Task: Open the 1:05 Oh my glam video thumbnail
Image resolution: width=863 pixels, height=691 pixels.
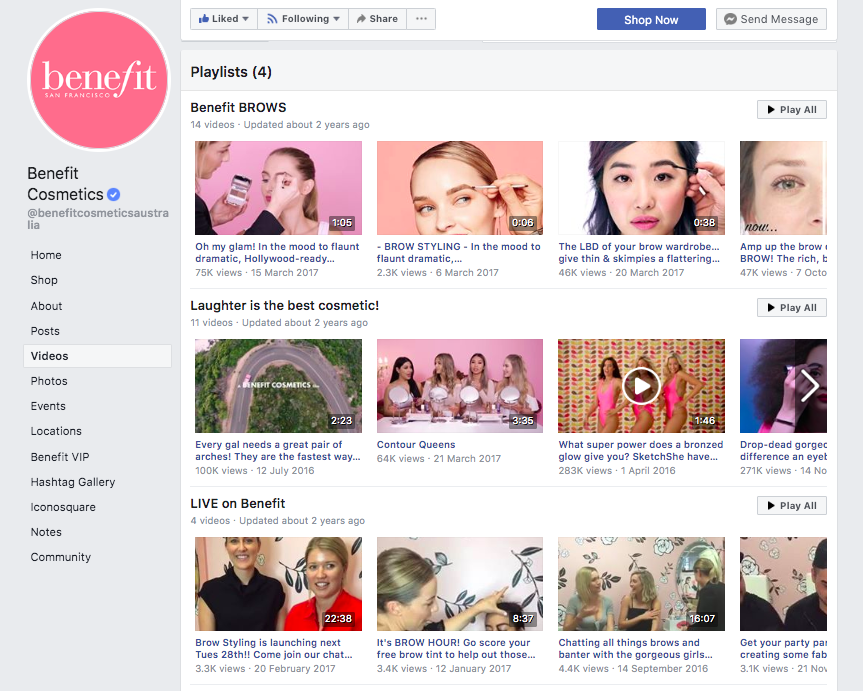Action: click(x=278, y=188)
